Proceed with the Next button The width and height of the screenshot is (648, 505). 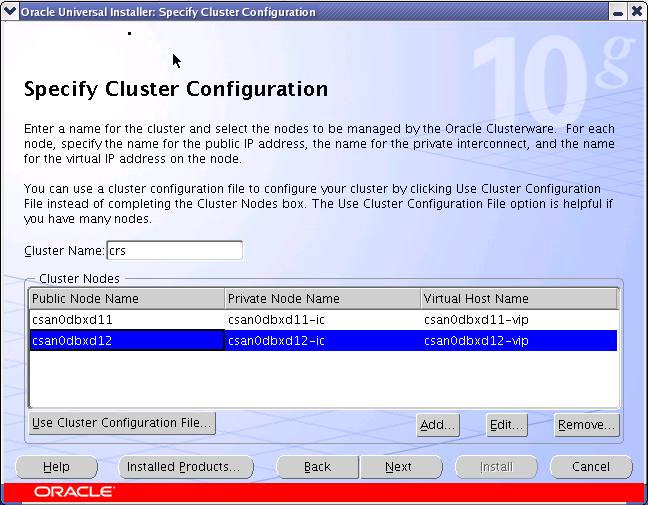[401, 467]
